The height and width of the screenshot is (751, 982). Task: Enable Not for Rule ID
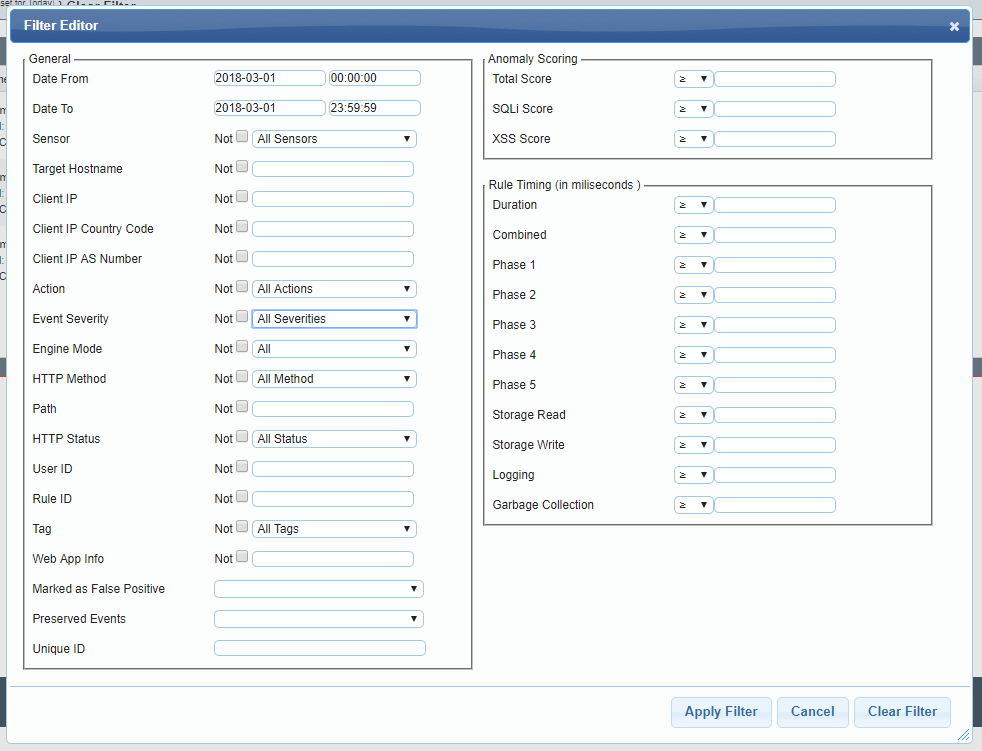(x=242, y=497)
